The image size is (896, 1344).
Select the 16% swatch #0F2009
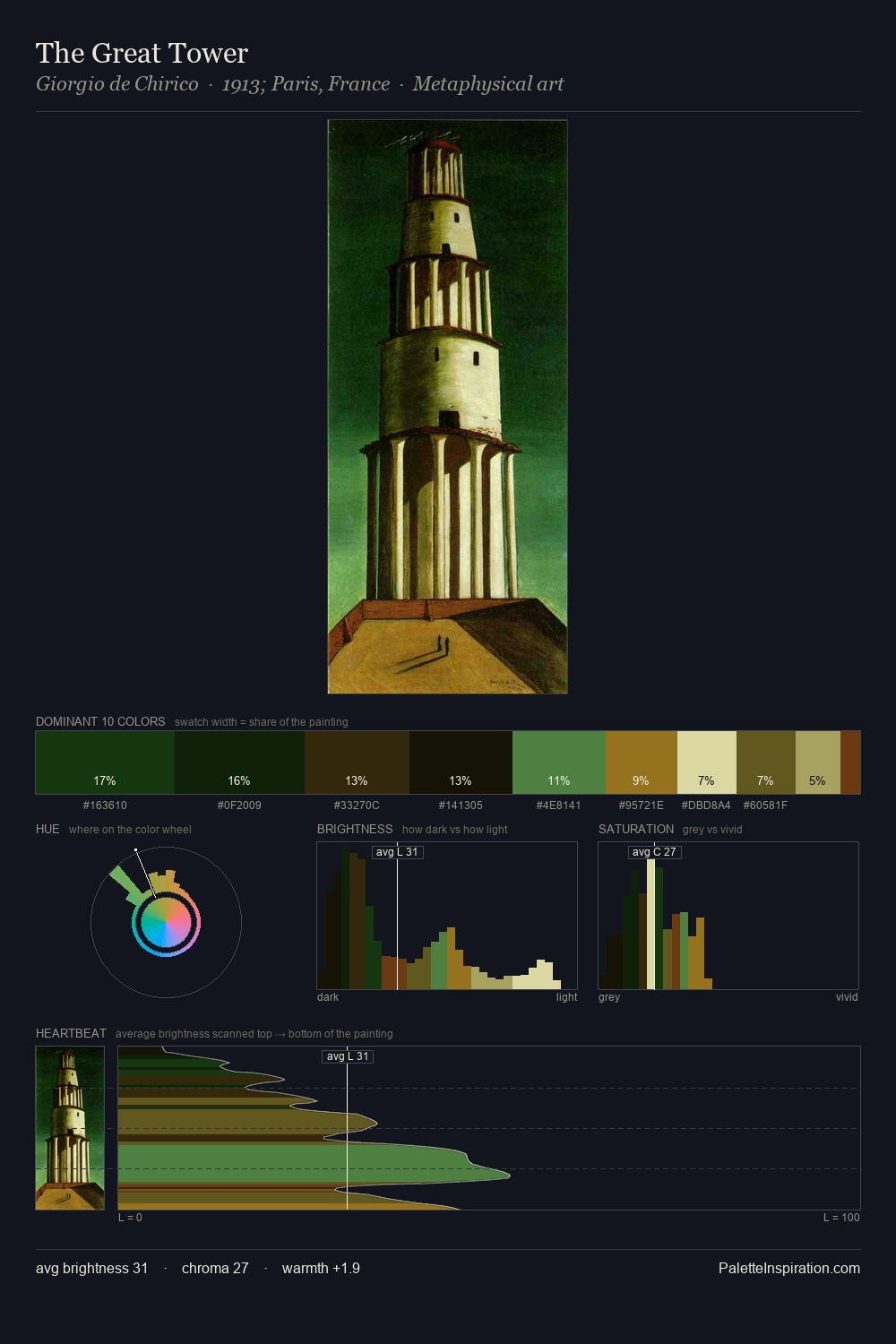pyautogui.click(x=239, y=762)
